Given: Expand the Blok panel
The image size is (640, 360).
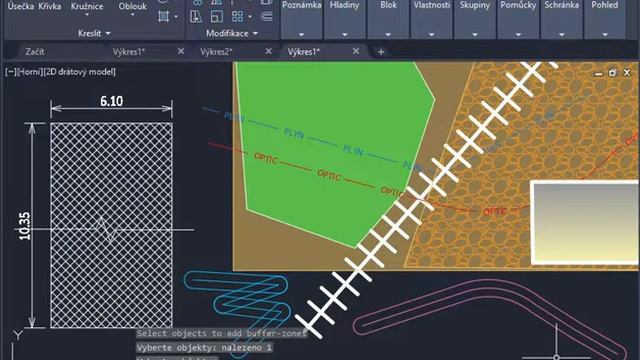Looking at the screenshot, I should click(388, 35).
